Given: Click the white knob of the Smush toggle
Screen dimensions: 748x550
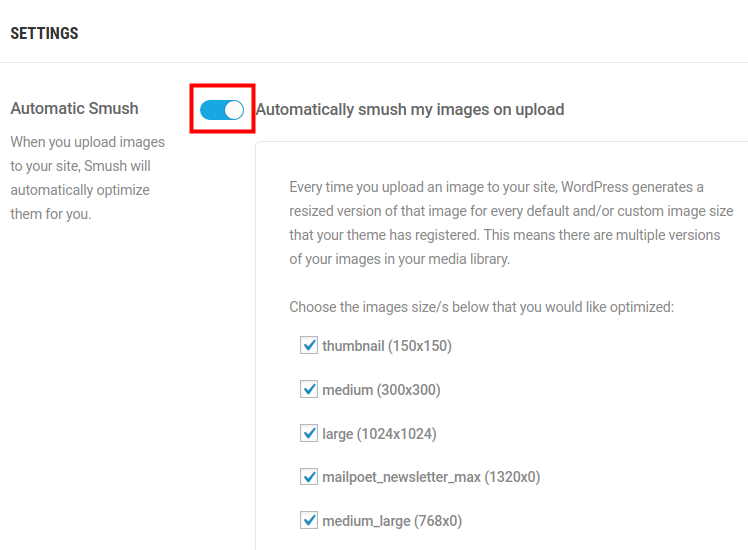Looking at the screenshot, I should [234, 110].
